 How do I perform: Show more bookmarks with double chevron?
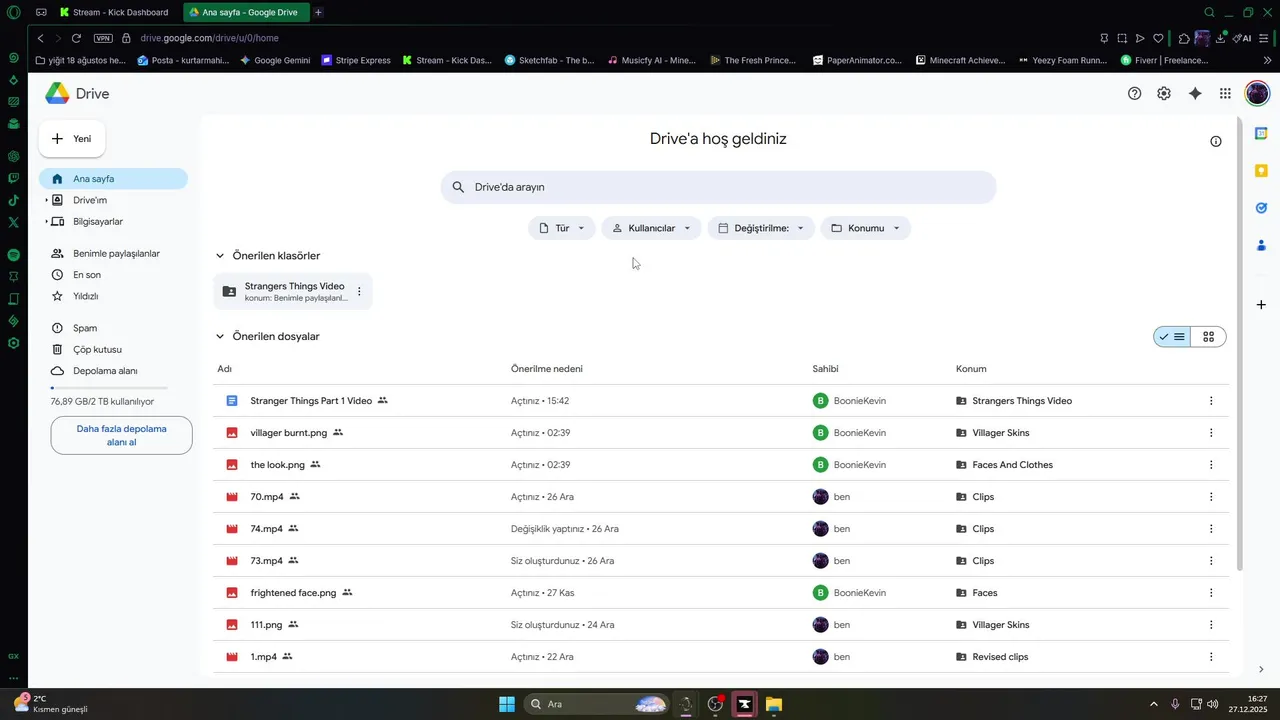1268,60
